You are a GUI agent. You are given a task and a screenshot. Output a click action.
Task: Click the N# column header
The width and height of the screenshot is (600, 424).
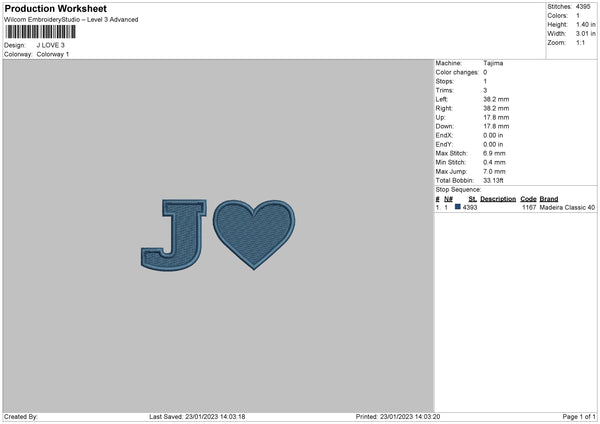pyautogui.click(x=449, y=198)
